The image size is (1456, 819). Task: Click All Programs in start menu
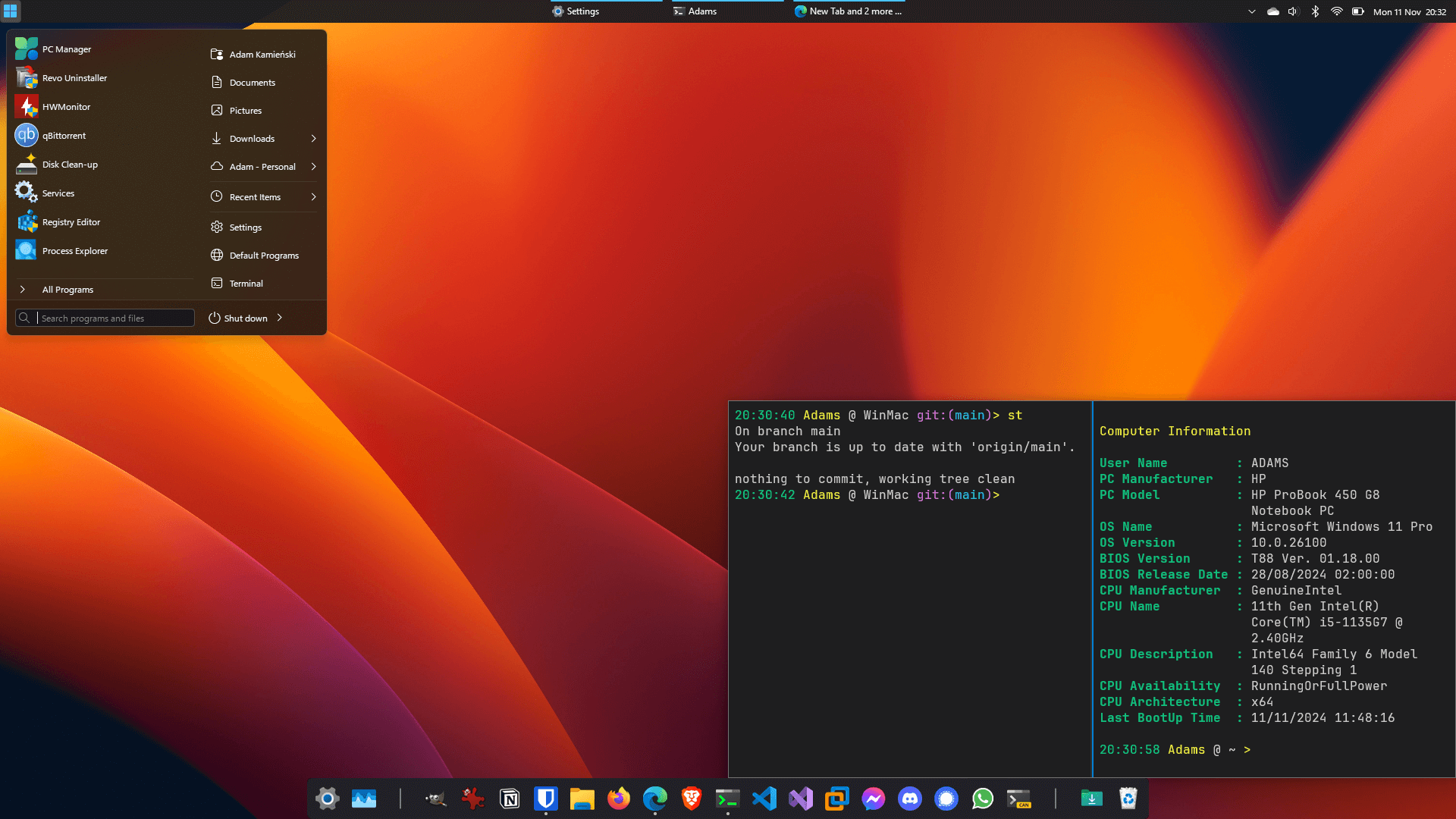pos(68,290)
